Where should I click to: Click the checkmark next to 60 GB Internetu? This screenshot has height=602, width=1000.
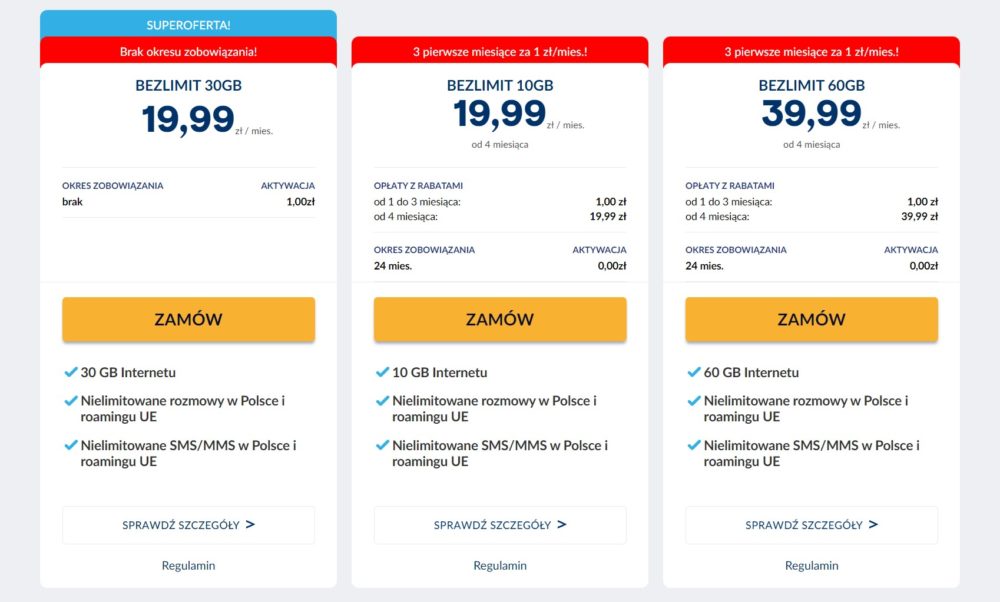coord(693,372)
